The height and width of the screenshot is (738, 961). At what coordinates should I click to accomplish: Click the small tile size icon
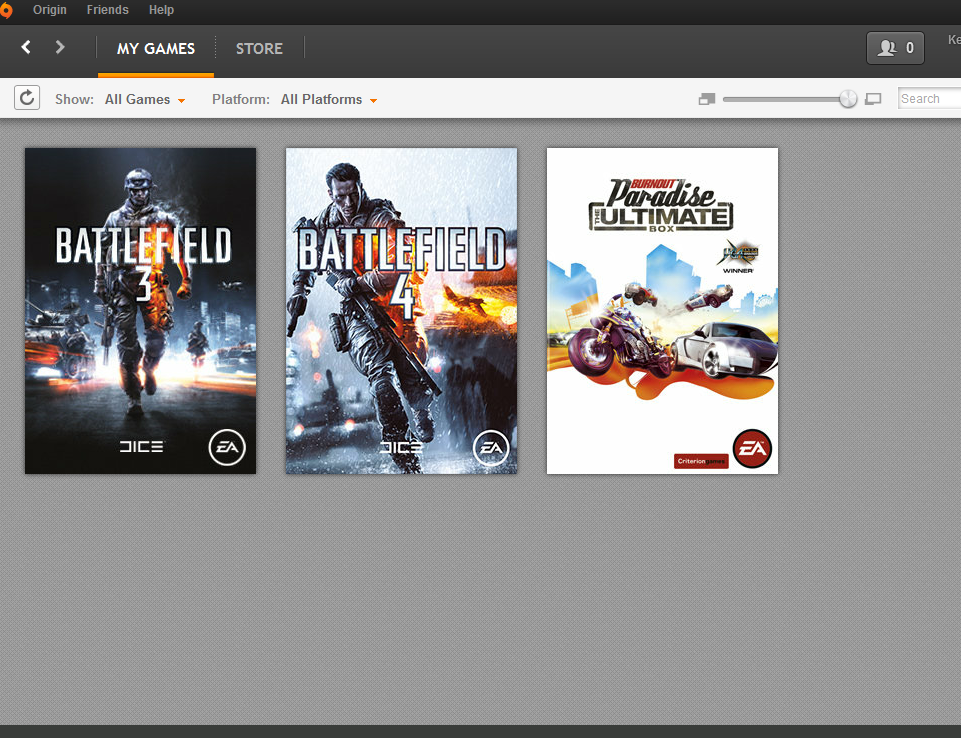point(707,99)
